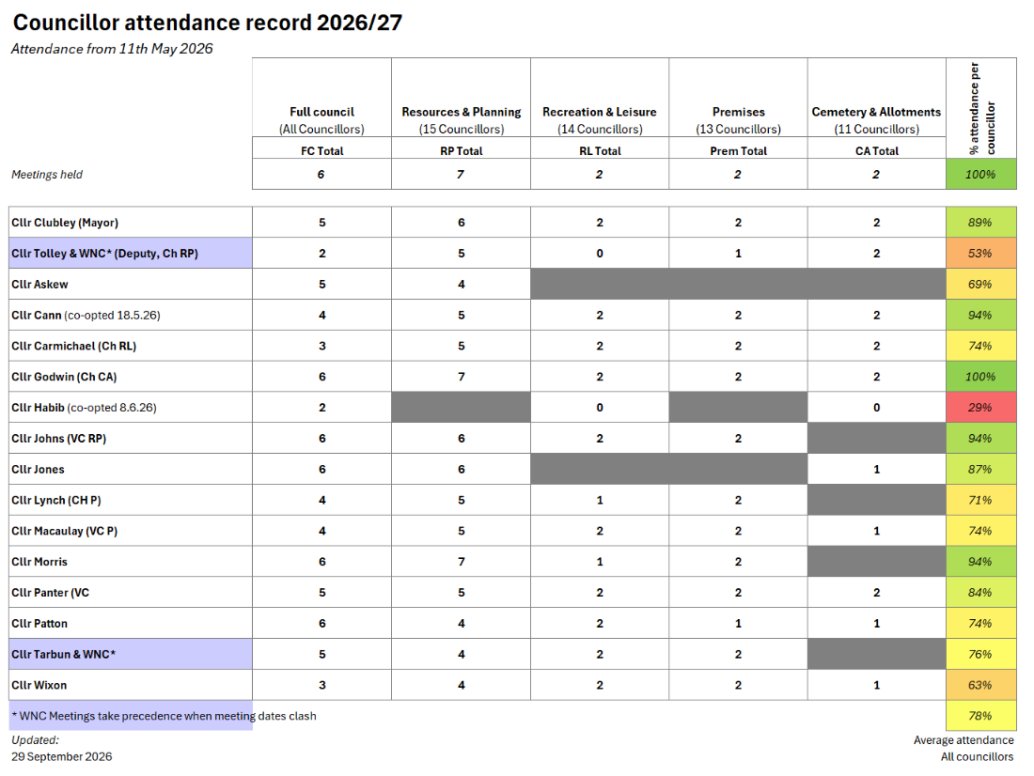Select the Cemetery & Allotments 0 for Cllr Habib
1034x776 pixels.
tap(876, 407)
